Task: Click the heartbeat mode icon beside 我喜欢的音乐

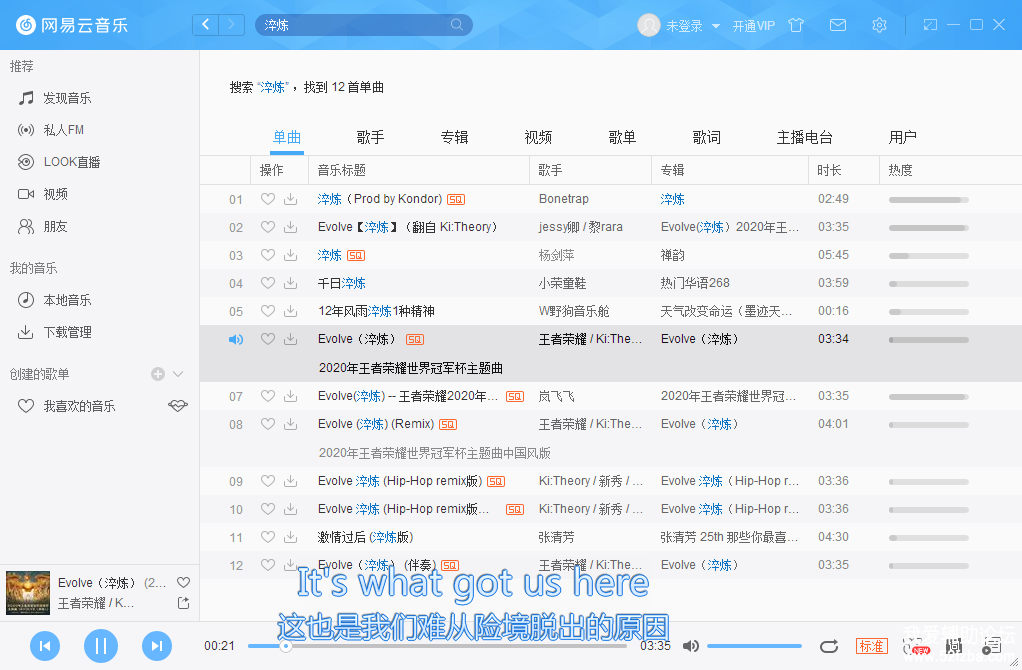Action: pos(177,406)
